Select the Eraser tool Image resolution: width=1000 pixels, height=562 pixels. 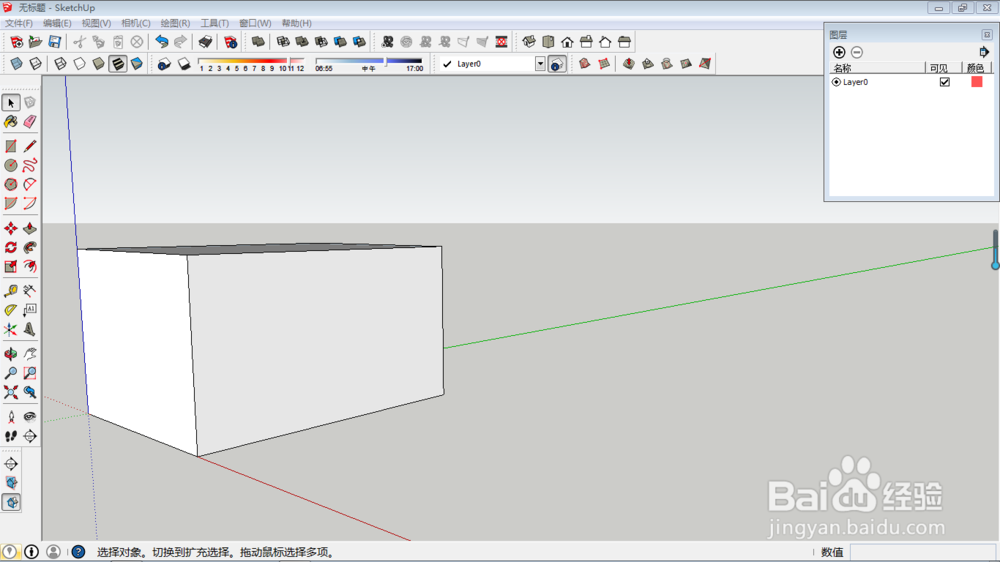29,121
